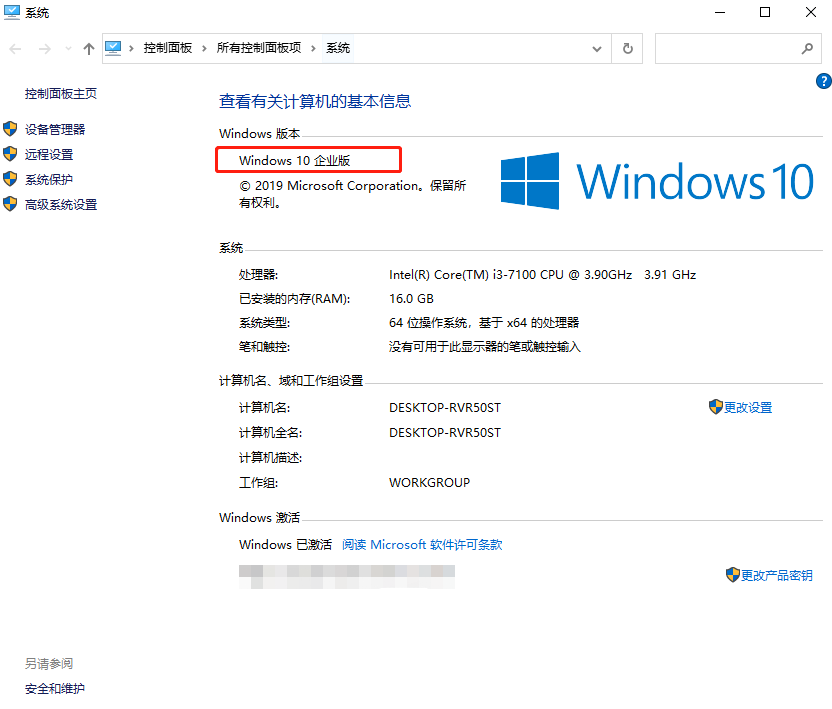Click the processor value Intel(R) Core(TM) i3-7100
The height and width of the screenshot is (709, 832).
[542, 274]
